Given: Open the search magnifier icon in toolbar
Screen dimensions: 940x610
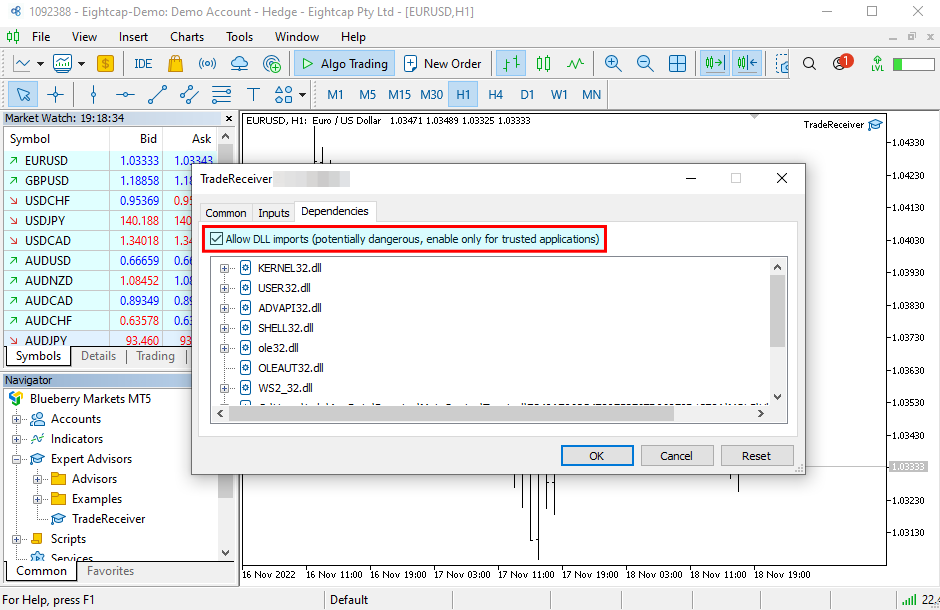Looking at the screenshot, I should [810, 63].
